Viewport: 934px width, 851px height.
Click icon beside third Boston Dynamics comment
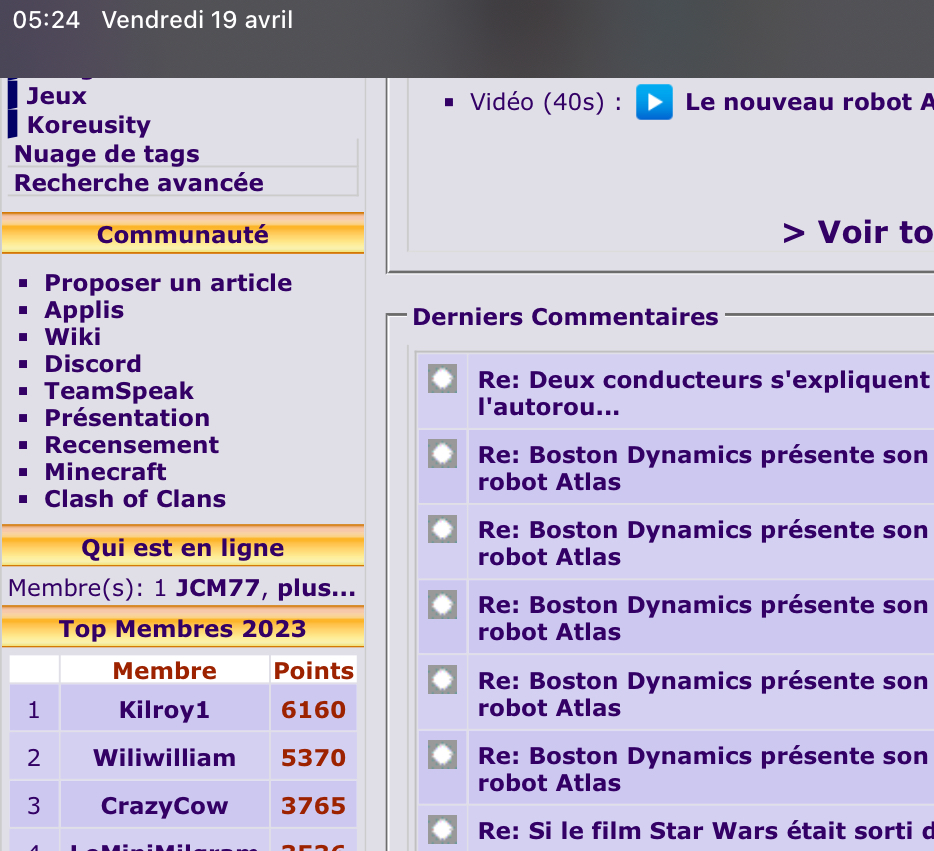pyautogui.click(x=442, y=604)
